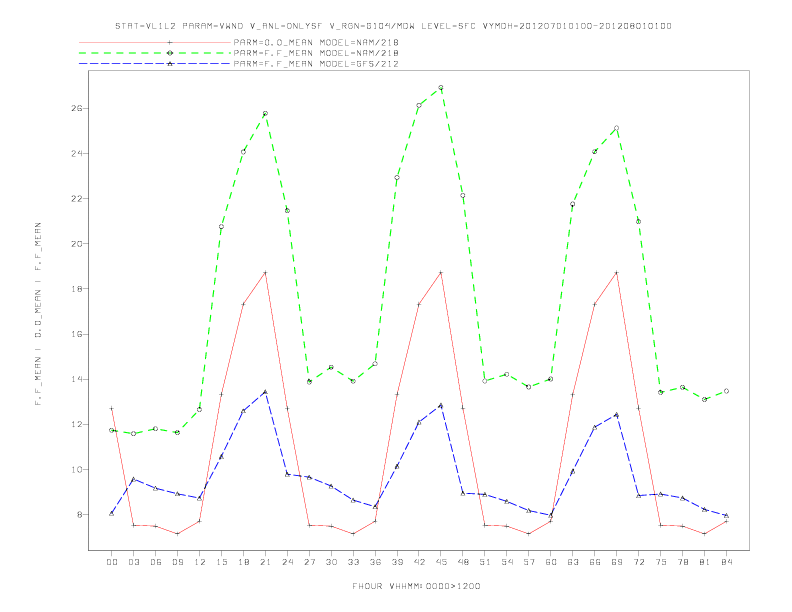
Task: Click y-axis tick label 10
Action: 76,470
